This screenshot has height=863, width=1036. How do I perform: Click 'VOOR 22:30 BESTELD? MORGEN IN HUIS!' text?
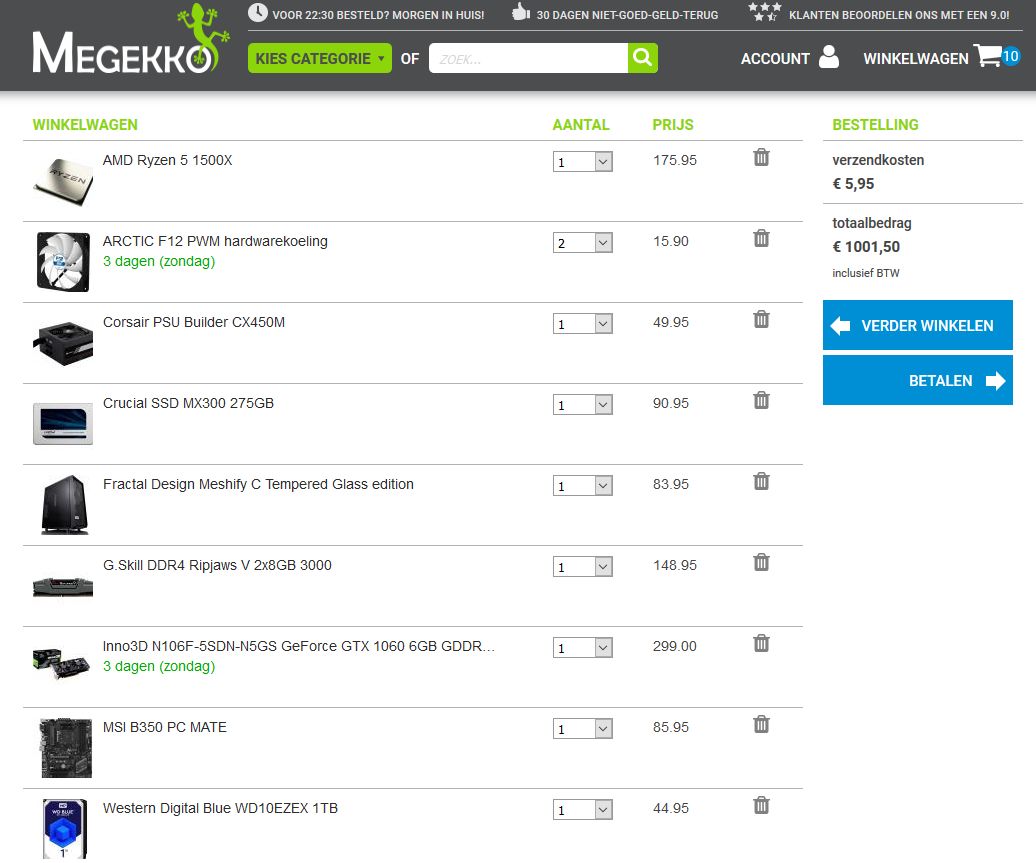click(x=378, y=15)
